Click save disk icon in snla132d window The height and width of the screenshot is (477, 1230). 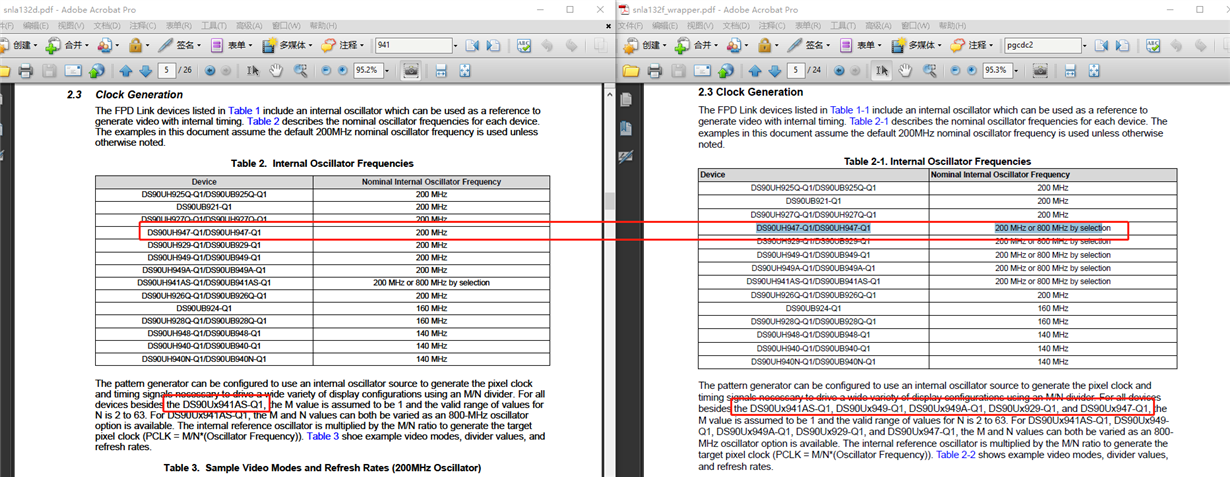(x=50, y=71)
